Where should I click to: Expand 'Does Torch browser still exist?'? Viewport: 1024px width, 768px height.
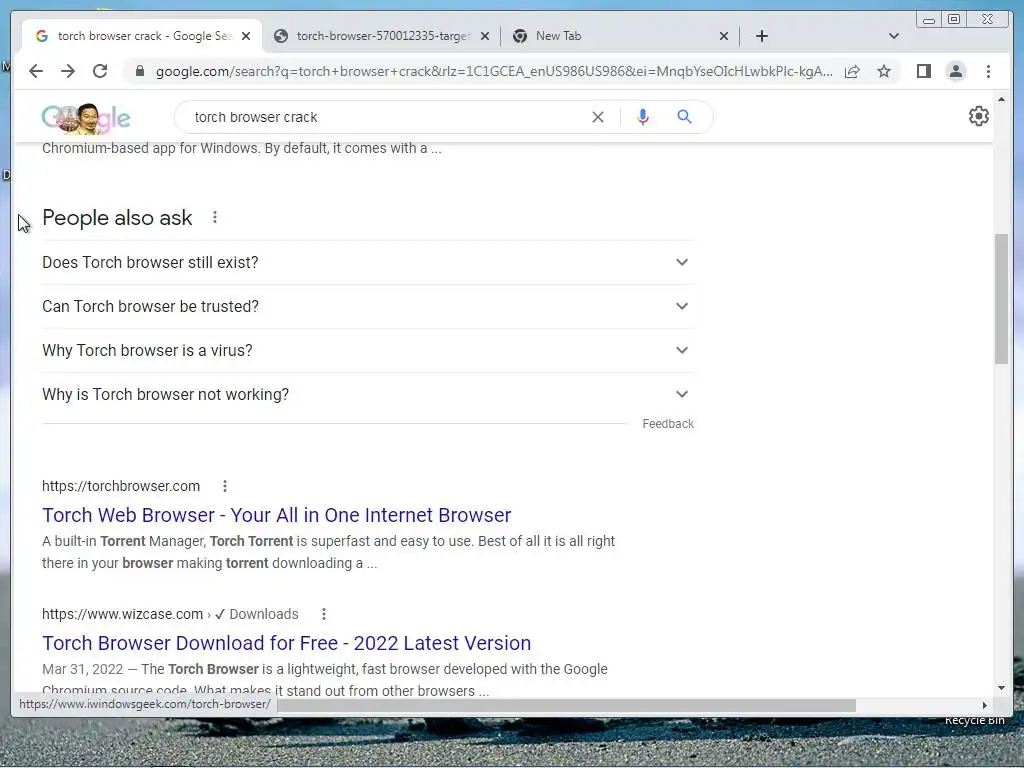pos(367,263)
